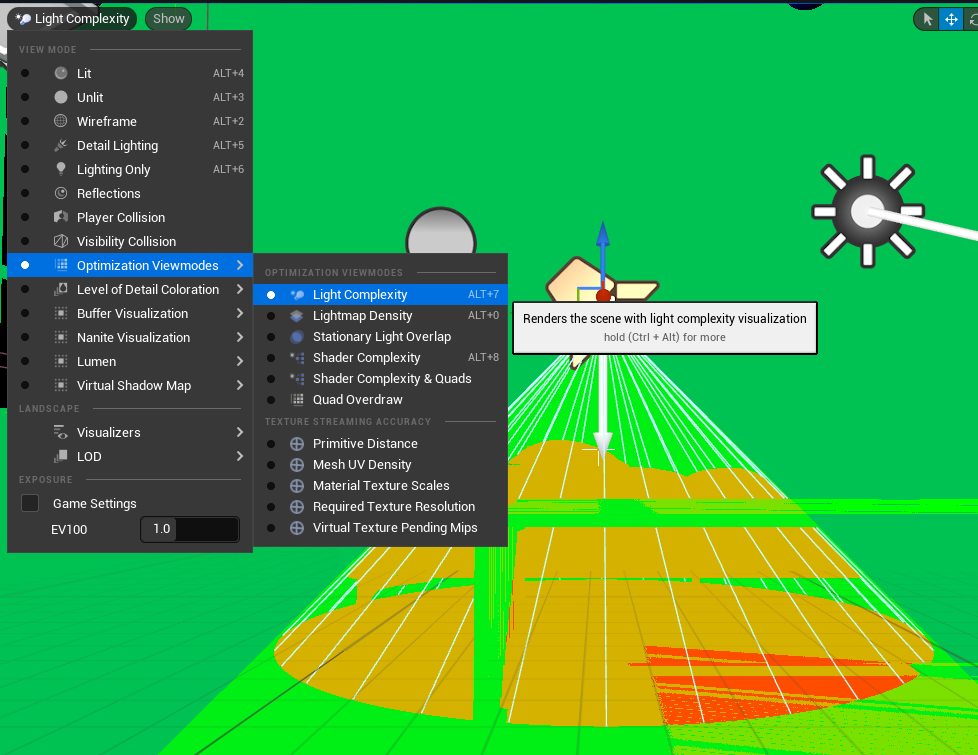
Task: Click the Shader Complexity icon
Action: [x=297, y=358]
